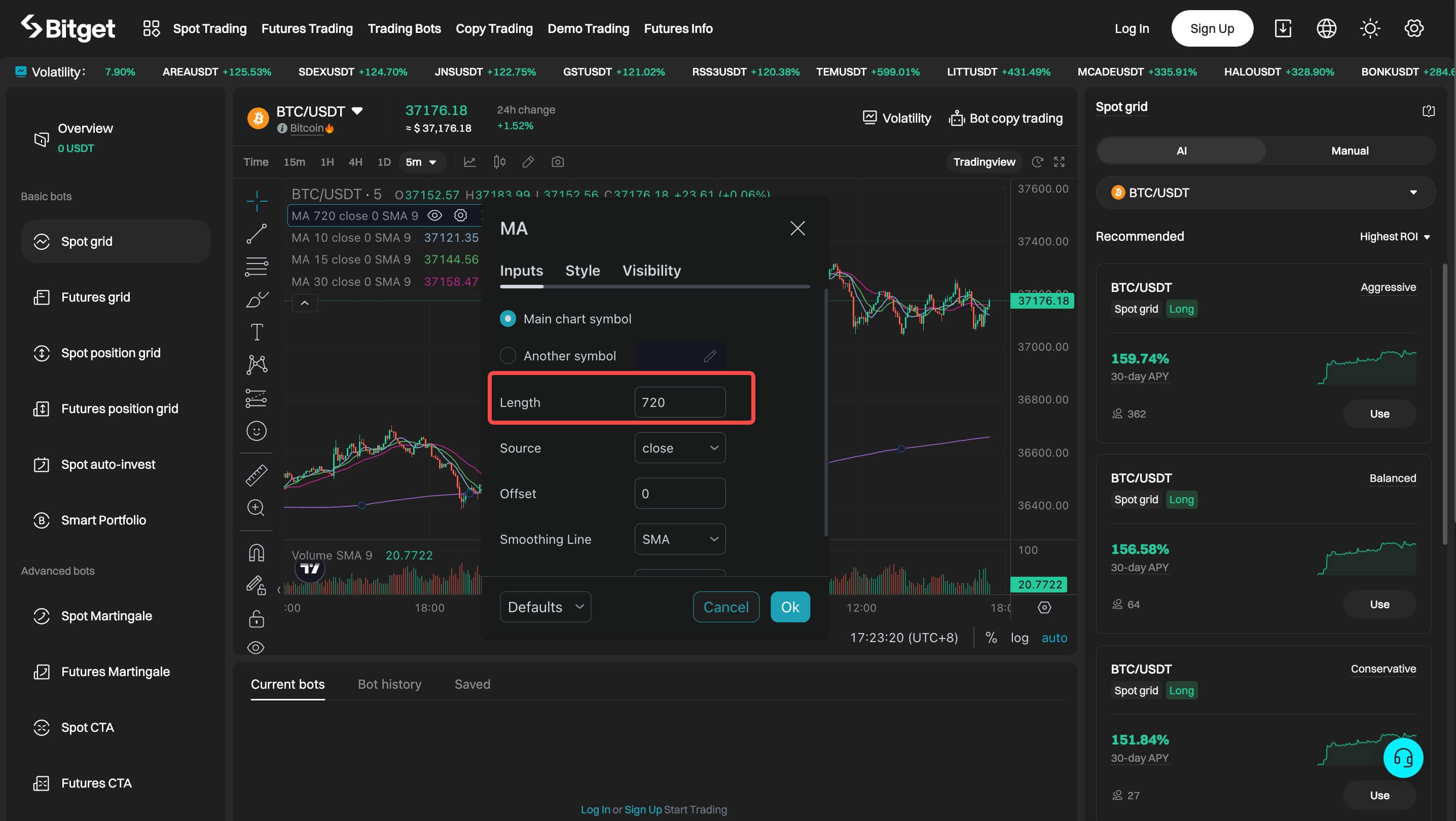Open the Smoothing Line SMA dropdown

point(680,538)
